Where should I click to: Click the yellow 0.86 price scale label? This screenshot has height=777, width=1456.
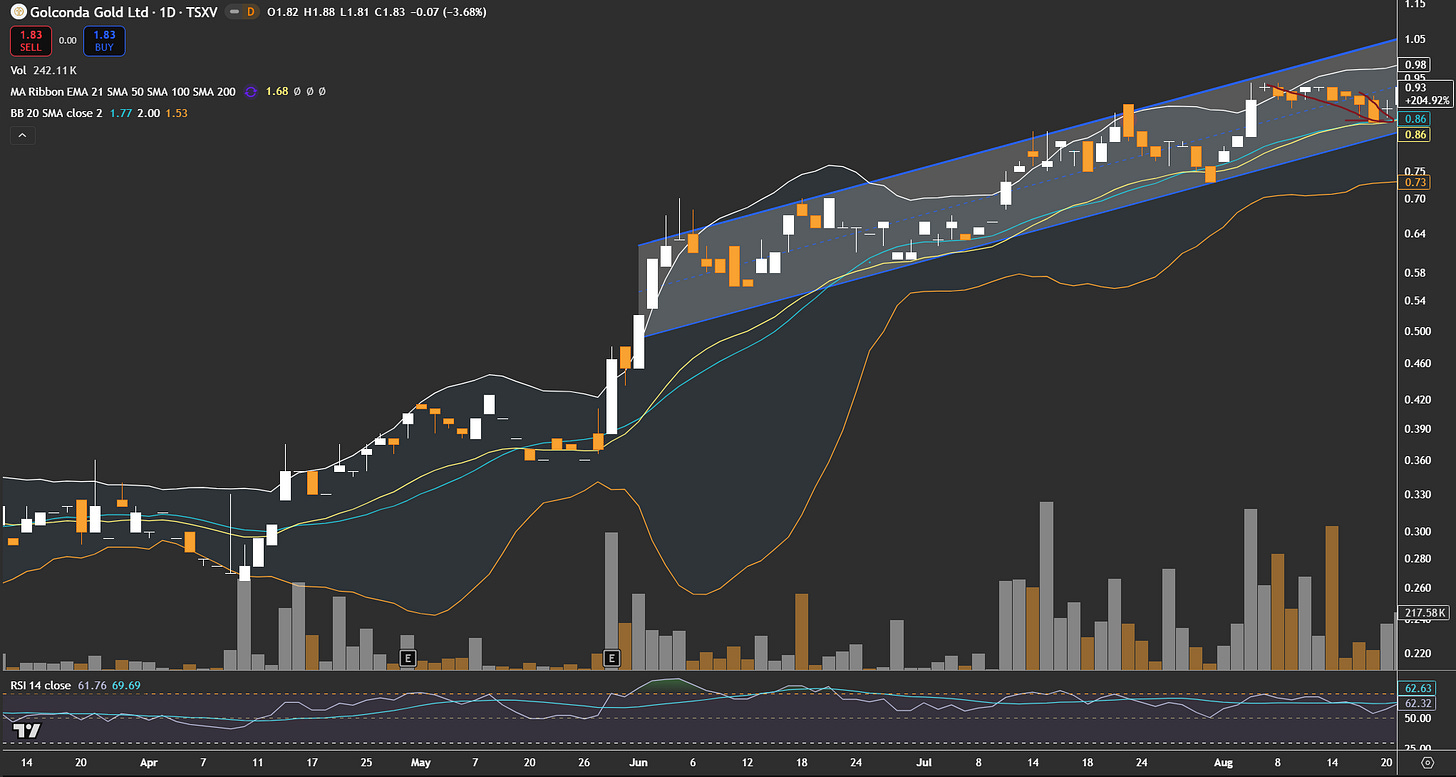[1415, 134]
